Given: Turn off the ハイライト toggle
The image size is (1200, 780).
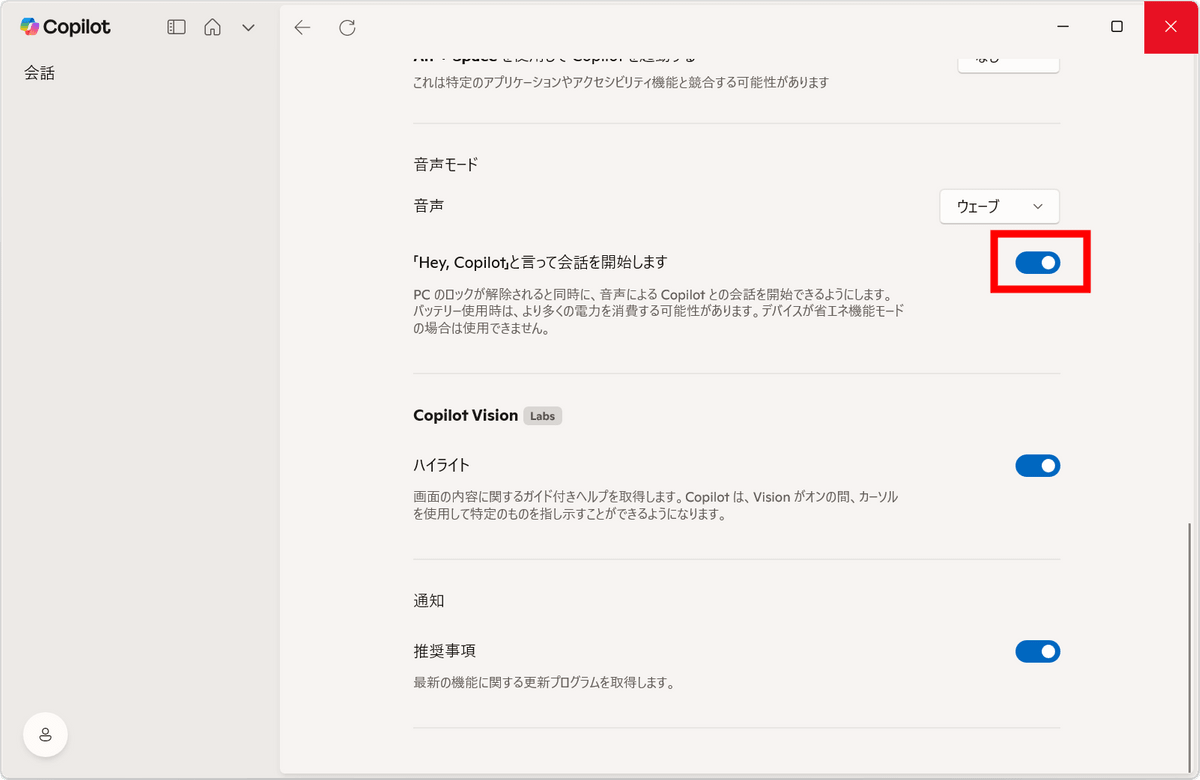Looking at the screenshot, I should coord(1037,466).
